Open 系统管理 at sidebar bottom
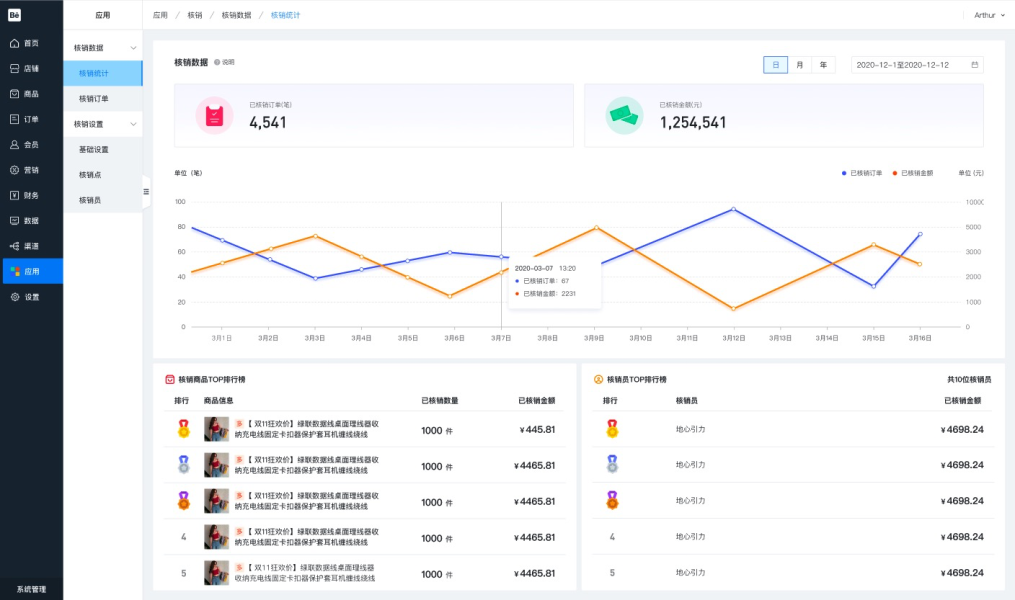The image size is (1015, 600). (x=31, y=589)
